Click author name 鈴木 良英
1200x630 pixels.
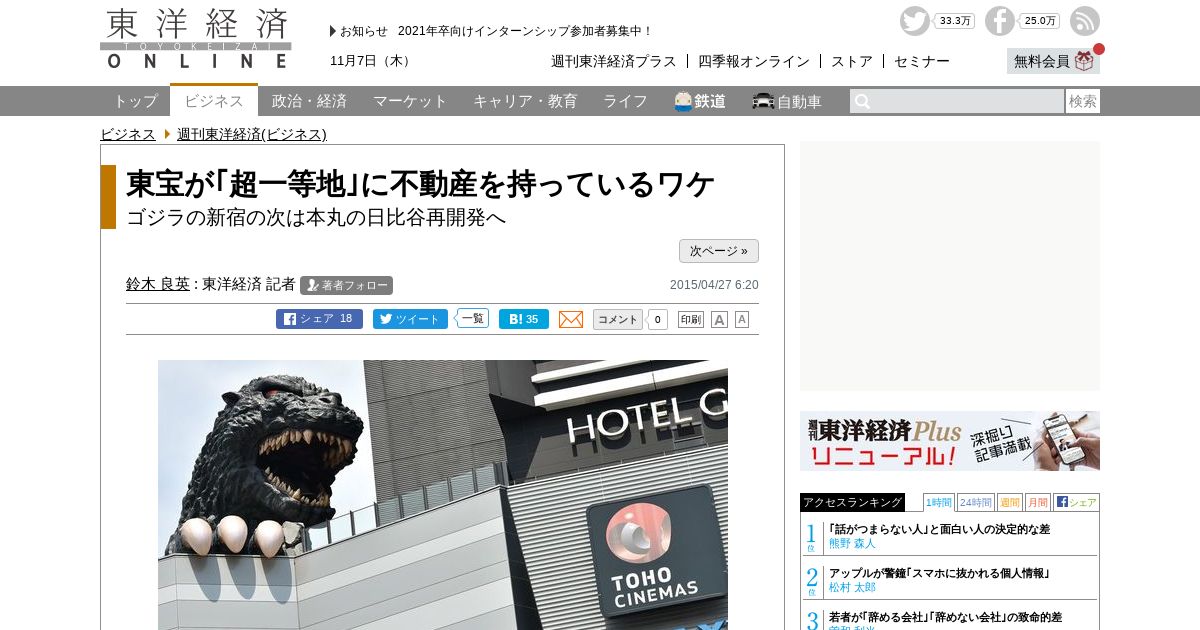click(158, 284)
